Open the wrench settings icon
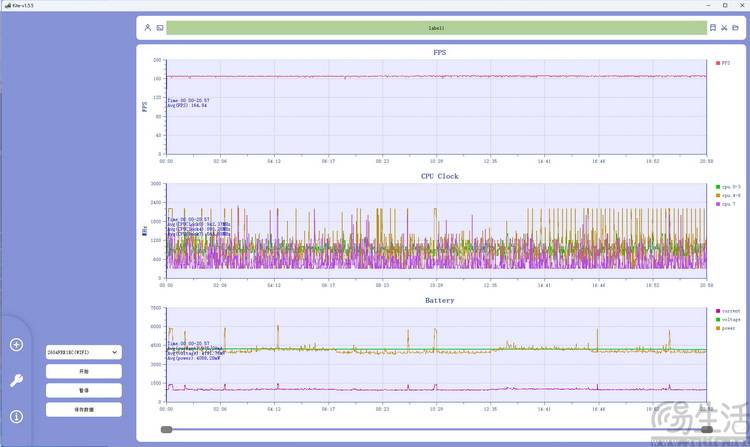 (x=16, y=381)
